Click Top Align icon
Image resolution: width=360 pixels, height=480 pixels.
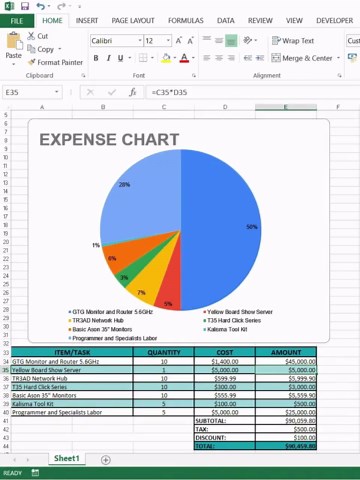pyautogui.click(x=207, y=40)
